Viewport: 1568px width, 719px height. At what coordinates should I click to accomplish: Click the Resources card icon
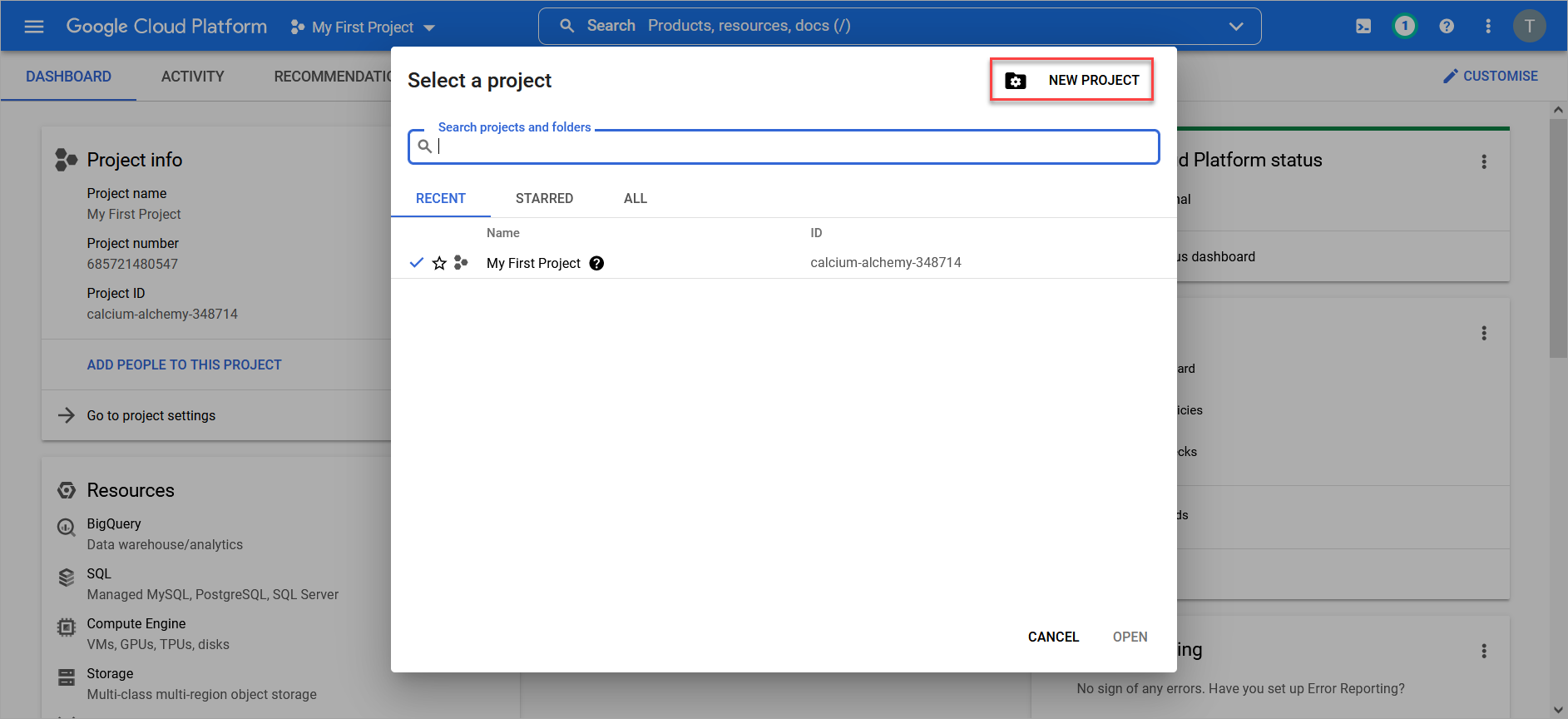pyautogui.click(x=67, y=490)
